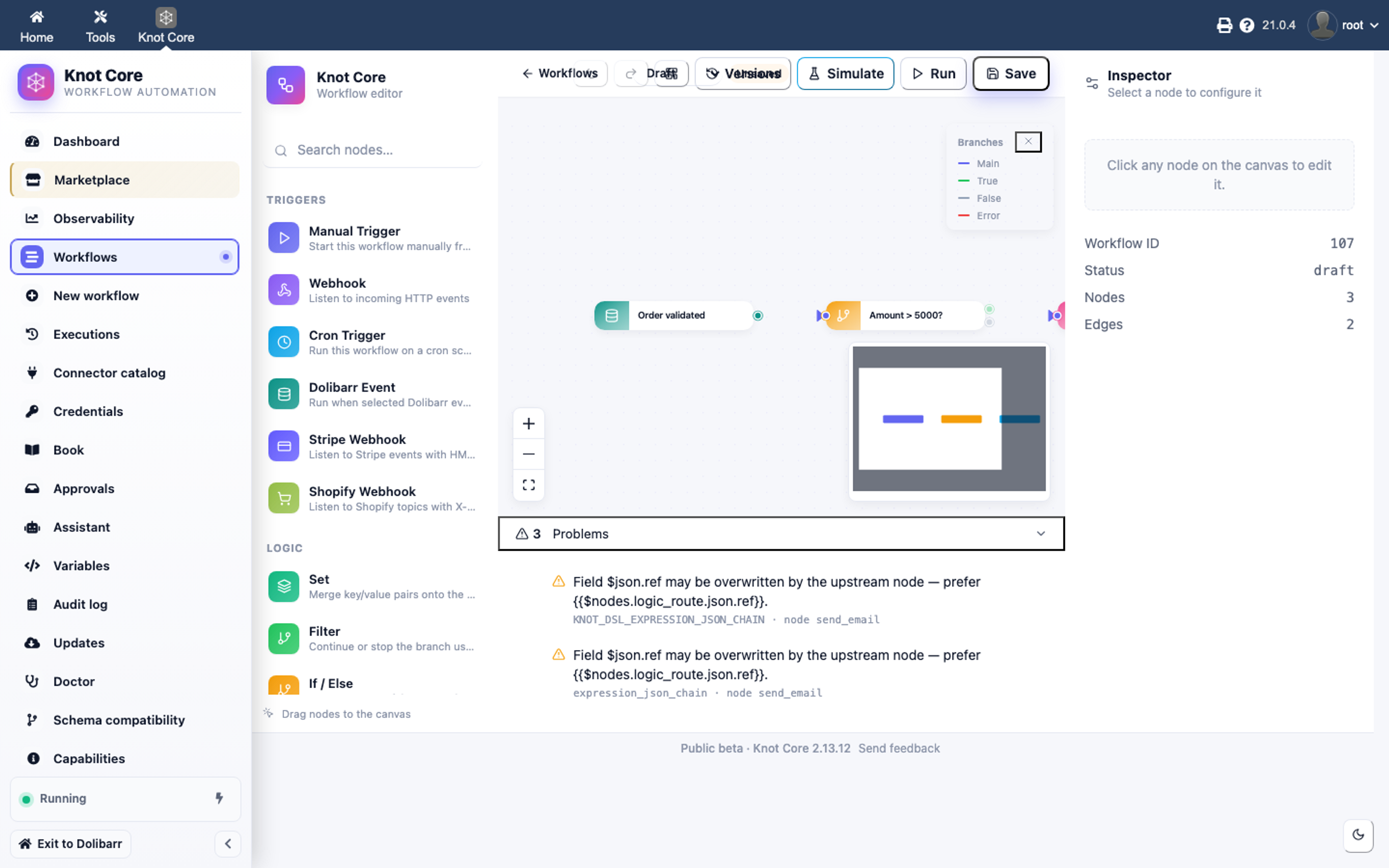Select the Order validated node on canvas

coord(673,315)
